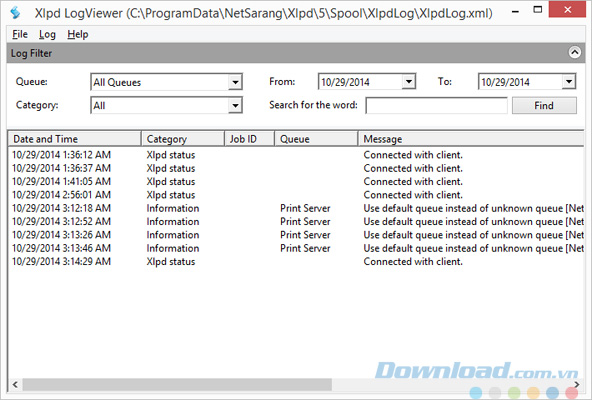This screenshot has height=400, width=592.
Task: Click the Find button
Action: 544,105
